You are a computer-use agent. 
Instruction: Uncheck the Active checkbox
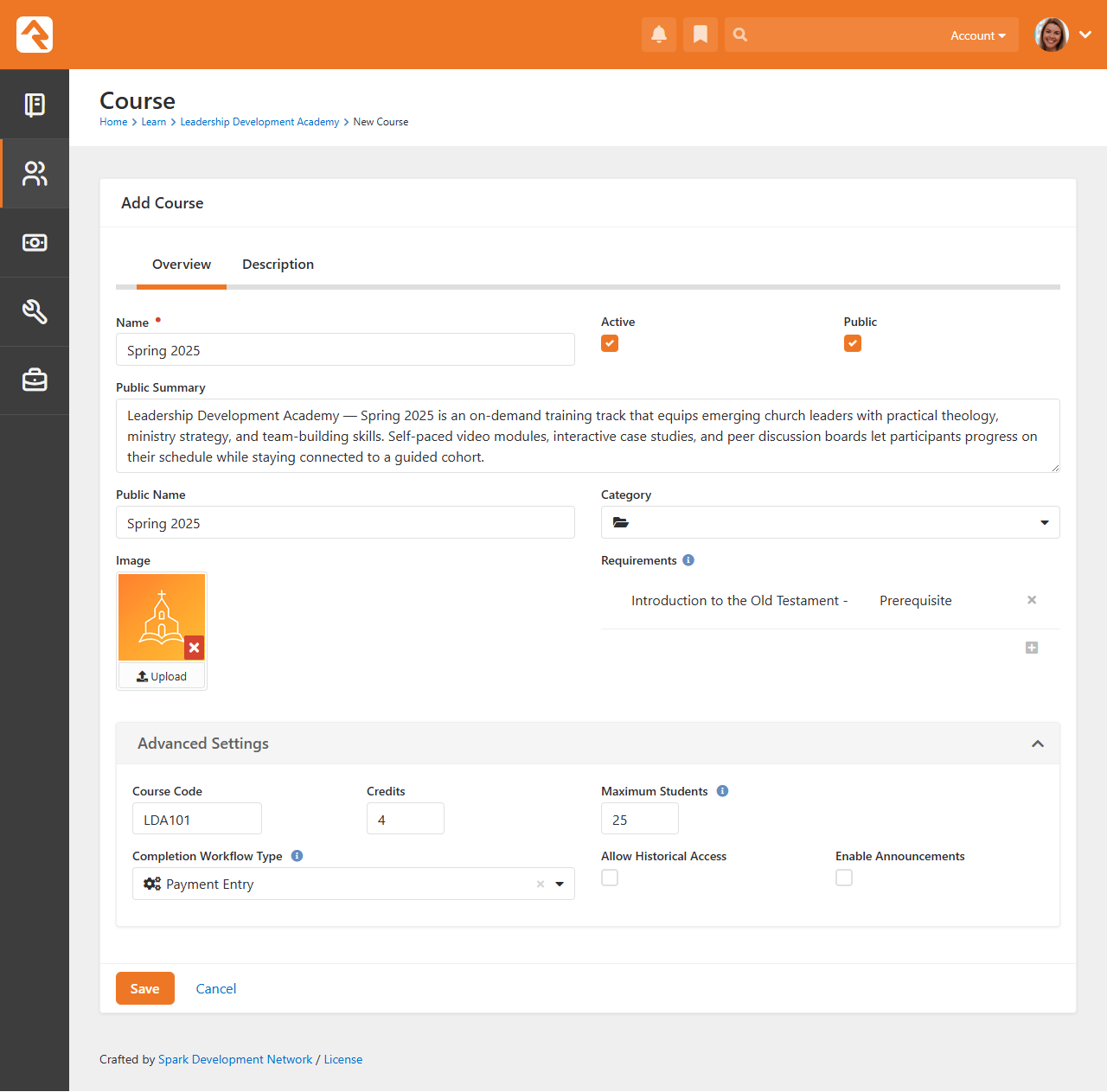[610, 343]
